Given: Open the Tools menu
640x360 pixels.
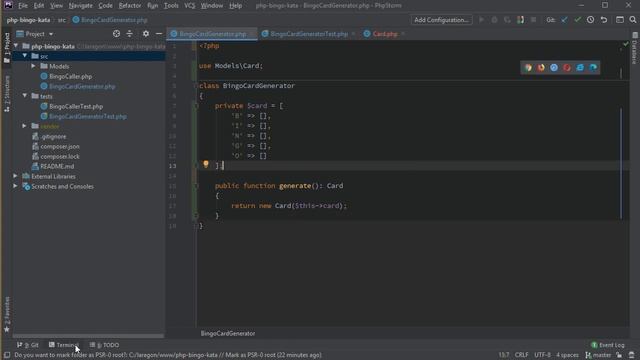Looking at the screenshot, I should (x=171, y=6).
